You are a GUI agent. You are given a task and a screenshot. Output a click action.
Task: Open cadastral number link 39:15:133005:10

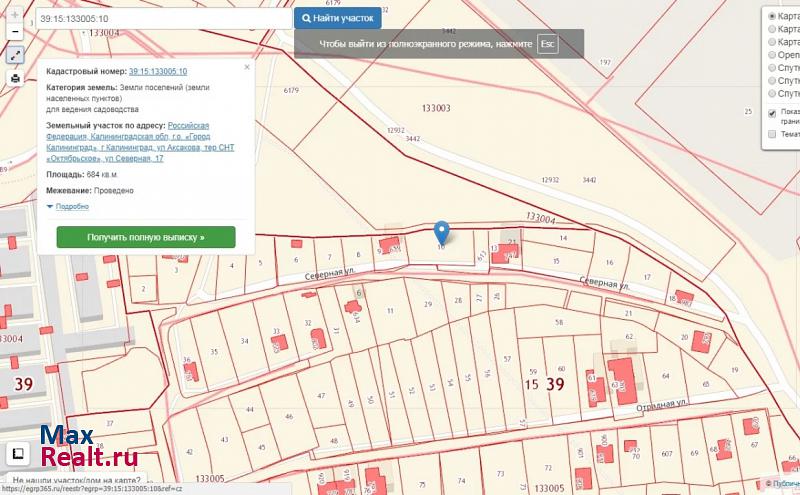[158, 72]
